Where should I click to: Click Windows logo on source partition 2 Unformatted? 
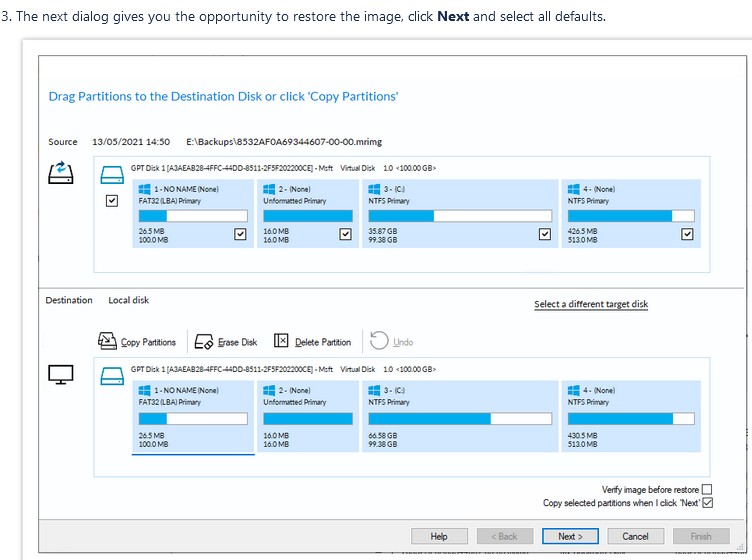pyautogui.click(x=269, y=189)
